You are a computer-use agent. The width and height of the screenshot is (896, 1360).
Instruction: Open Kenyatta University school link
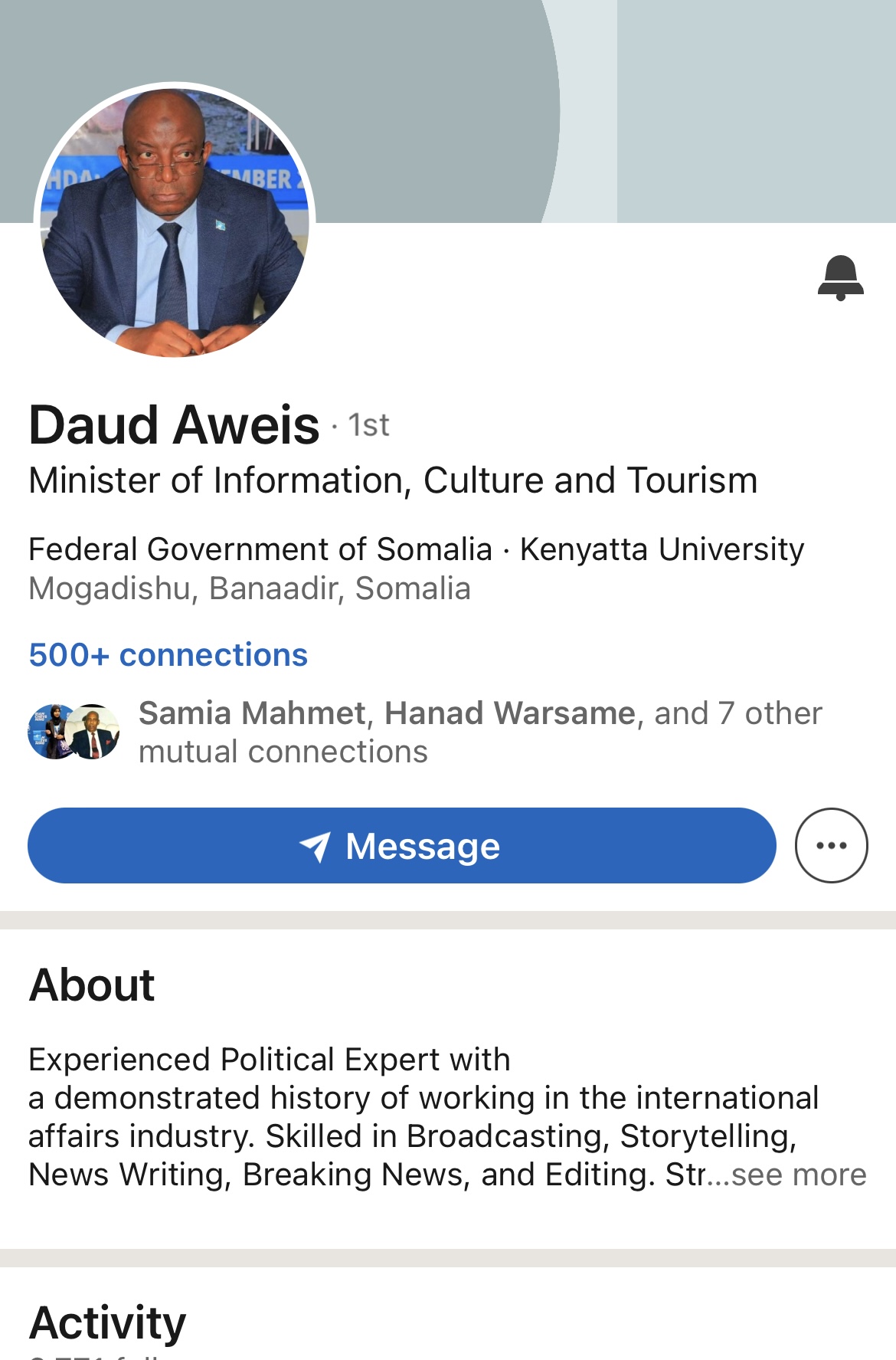coord(662,549)
